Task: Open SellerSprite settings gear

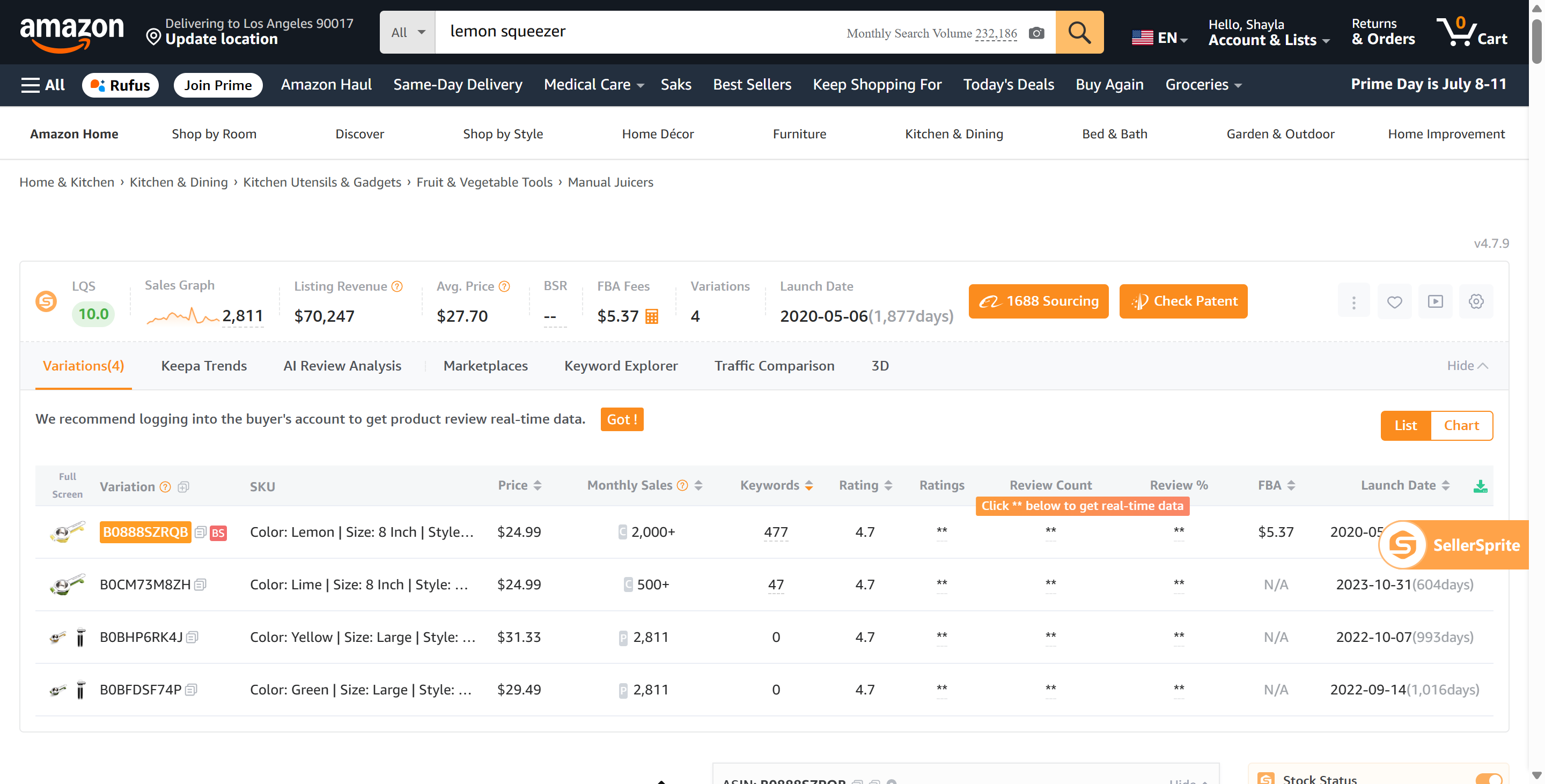Action: 1476,301
